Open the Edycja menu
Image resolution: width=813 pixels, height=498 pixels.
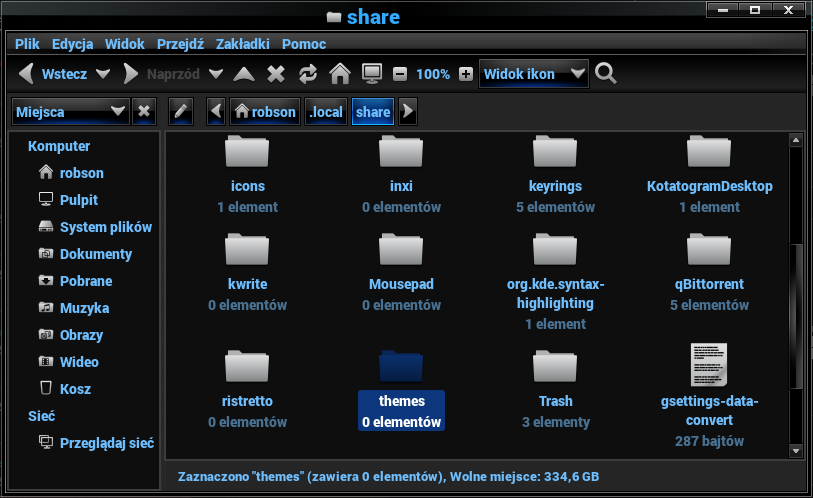pos(73,44)
